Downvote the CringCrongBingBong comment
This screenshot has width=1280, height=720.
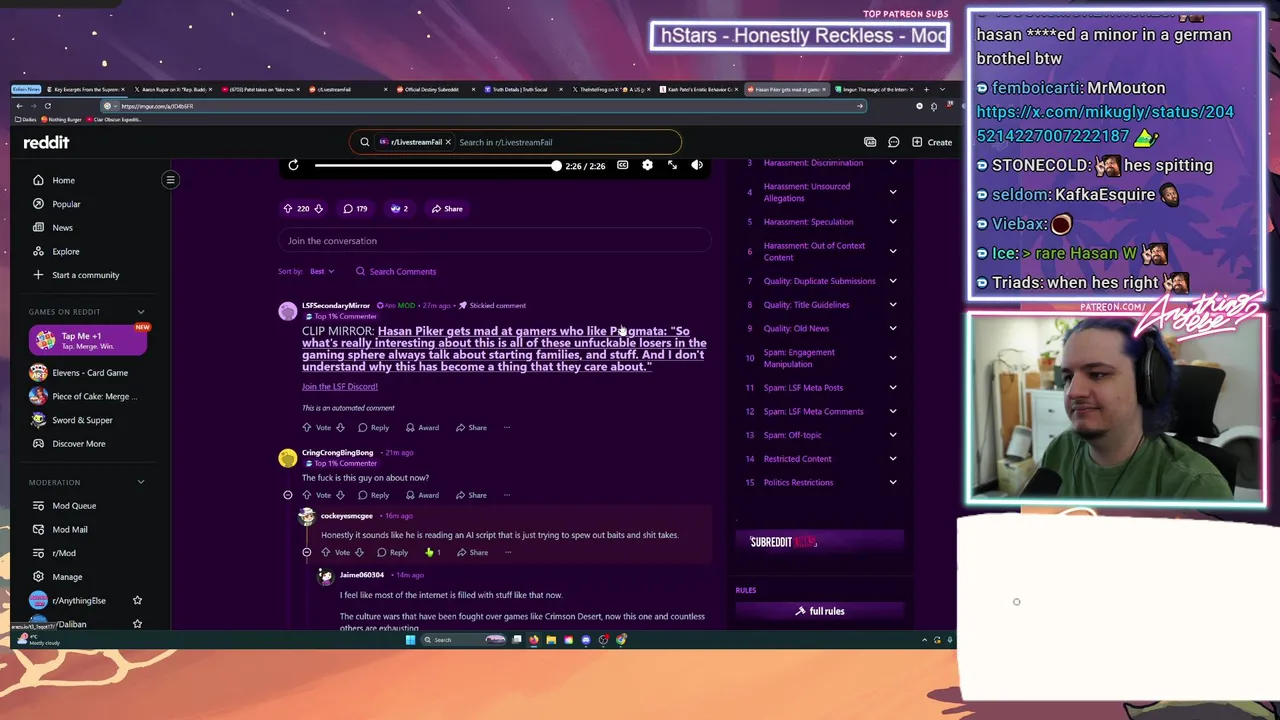[340, 495]
